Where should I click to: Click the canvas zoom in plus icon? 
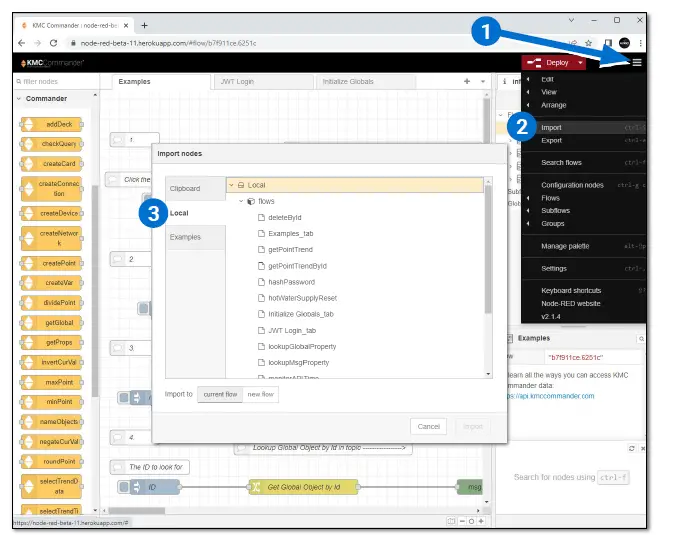coord(481,521)
